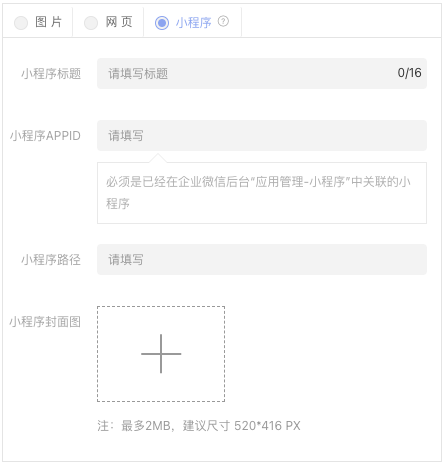Viewport: 445px width, 465px height.
Task: Click the dashed cover image upload box
Action: click(161, 354)
